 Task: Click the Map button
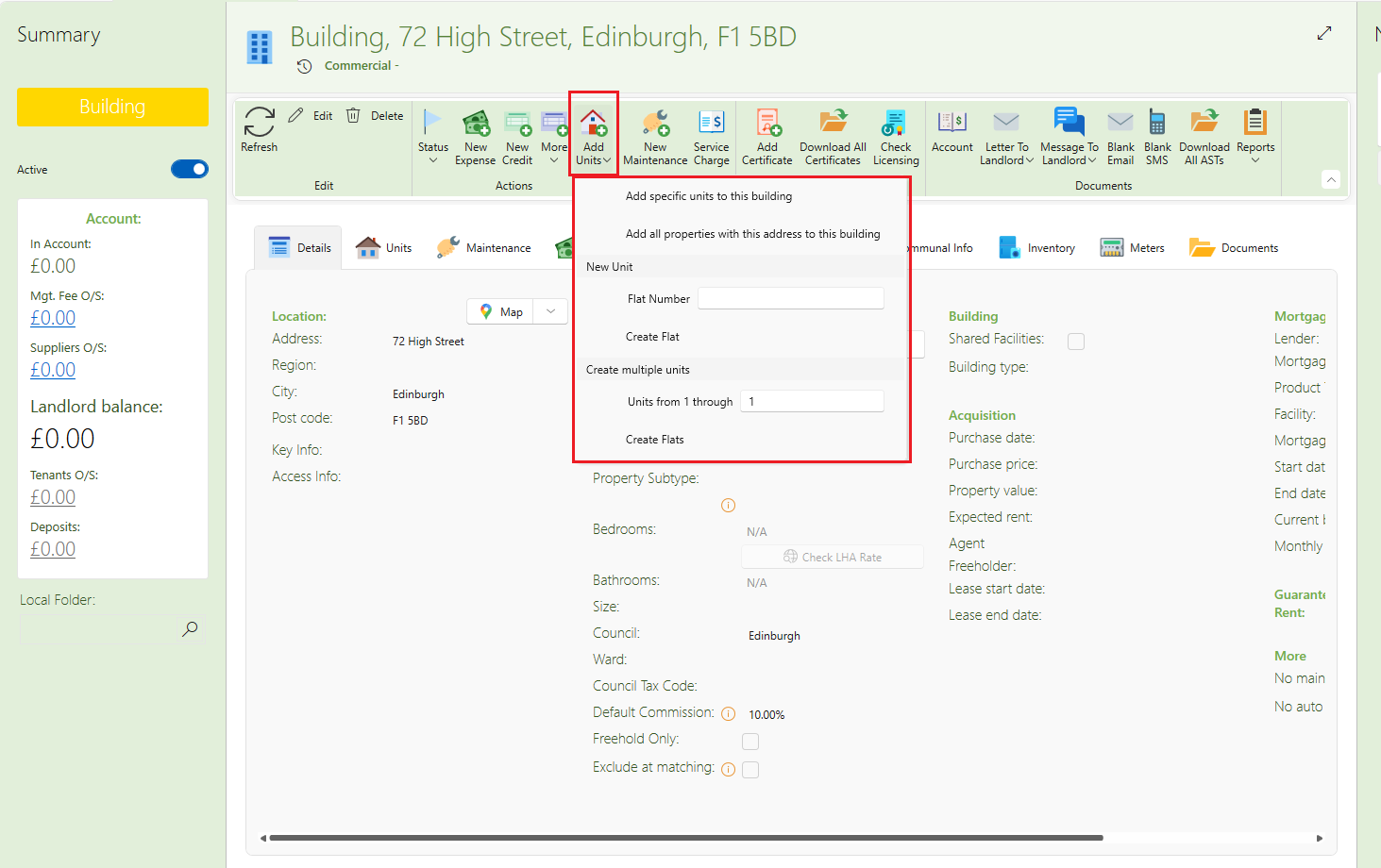point(501,311)
